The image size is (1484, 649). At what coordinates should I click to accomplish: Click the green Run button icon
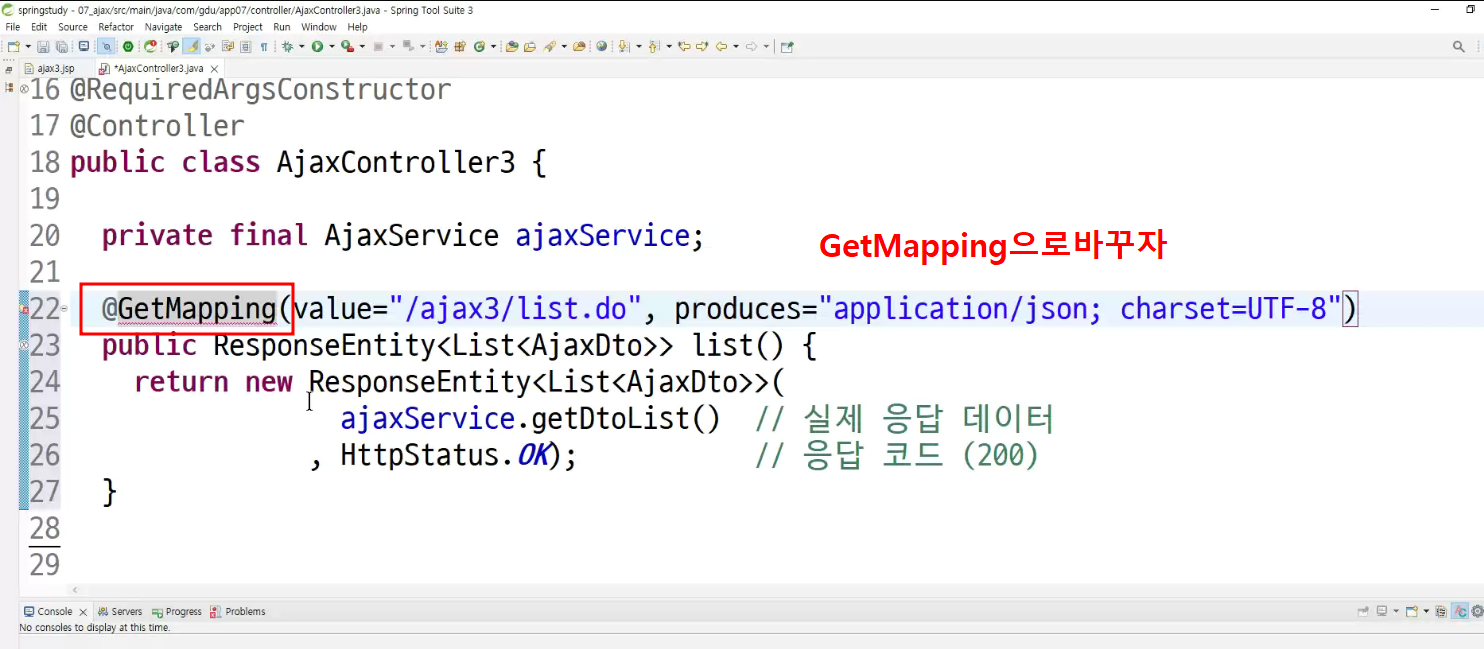click(317, 46)
